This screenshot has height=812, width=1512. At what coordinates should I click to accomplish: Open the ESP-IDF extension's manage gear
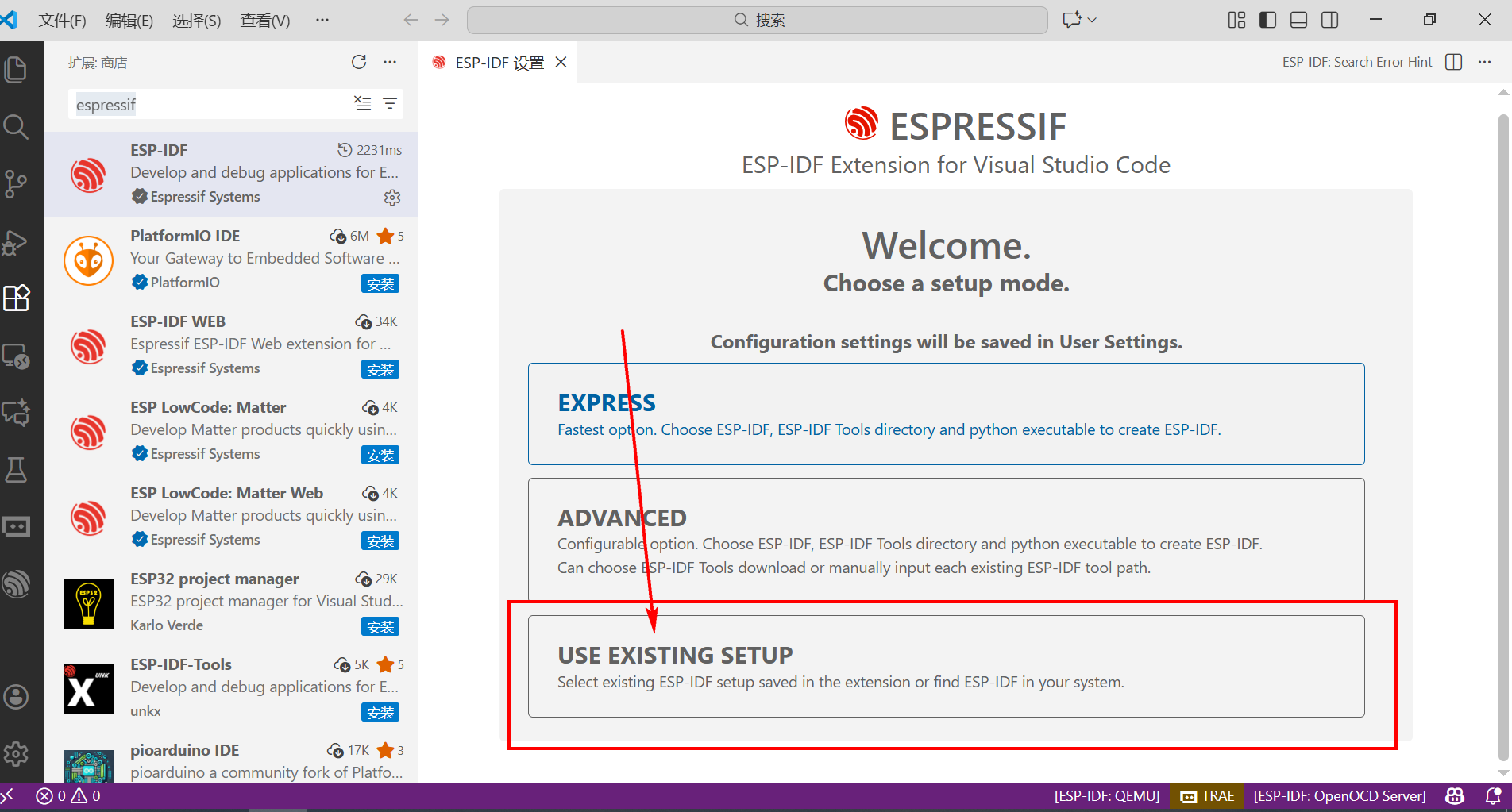coord(392,197)
